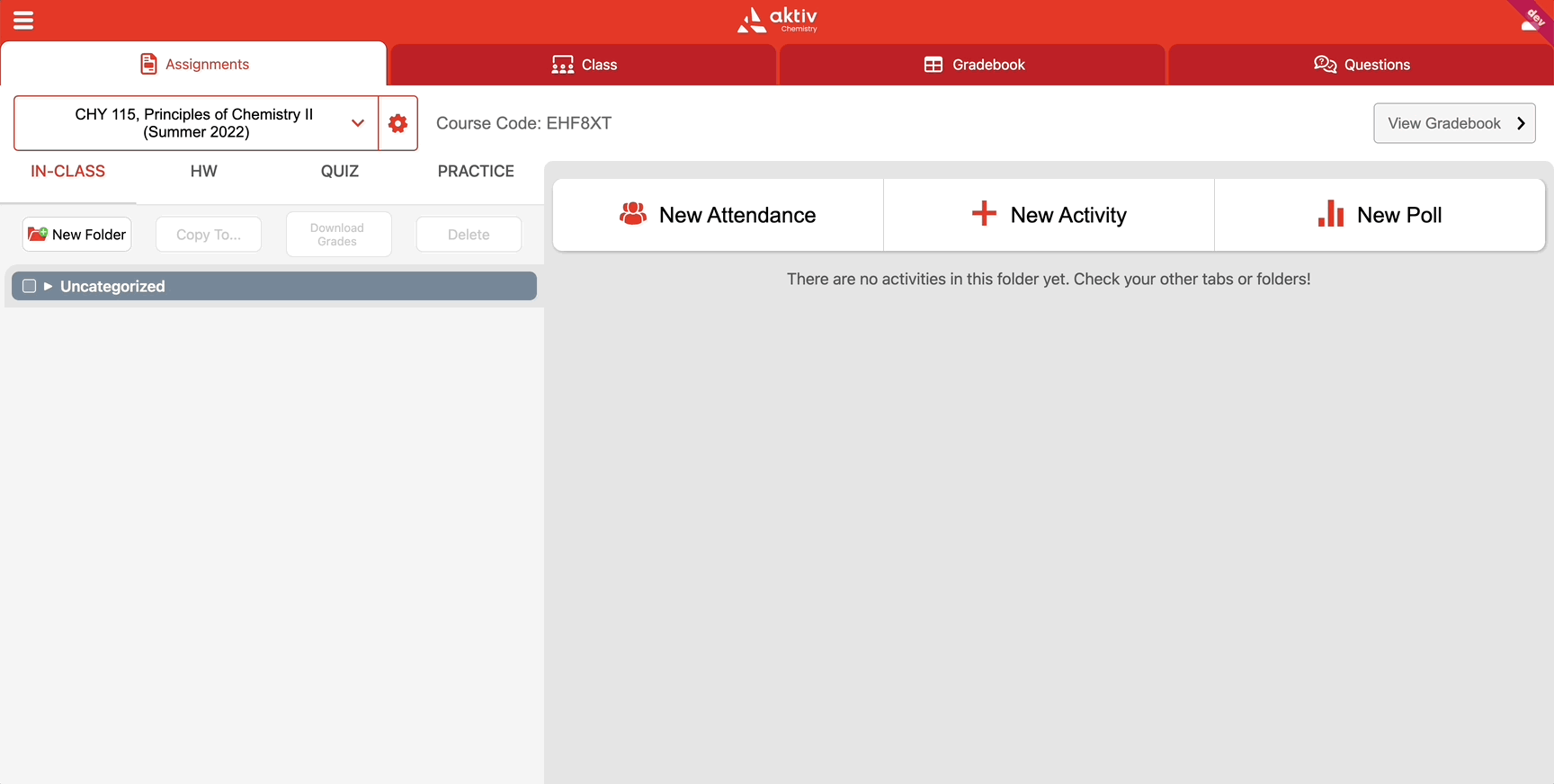Switch to PRACTICE assignment category
Image resolution: width=1554 pixels, height=784 pixels.
pos(476,171)
